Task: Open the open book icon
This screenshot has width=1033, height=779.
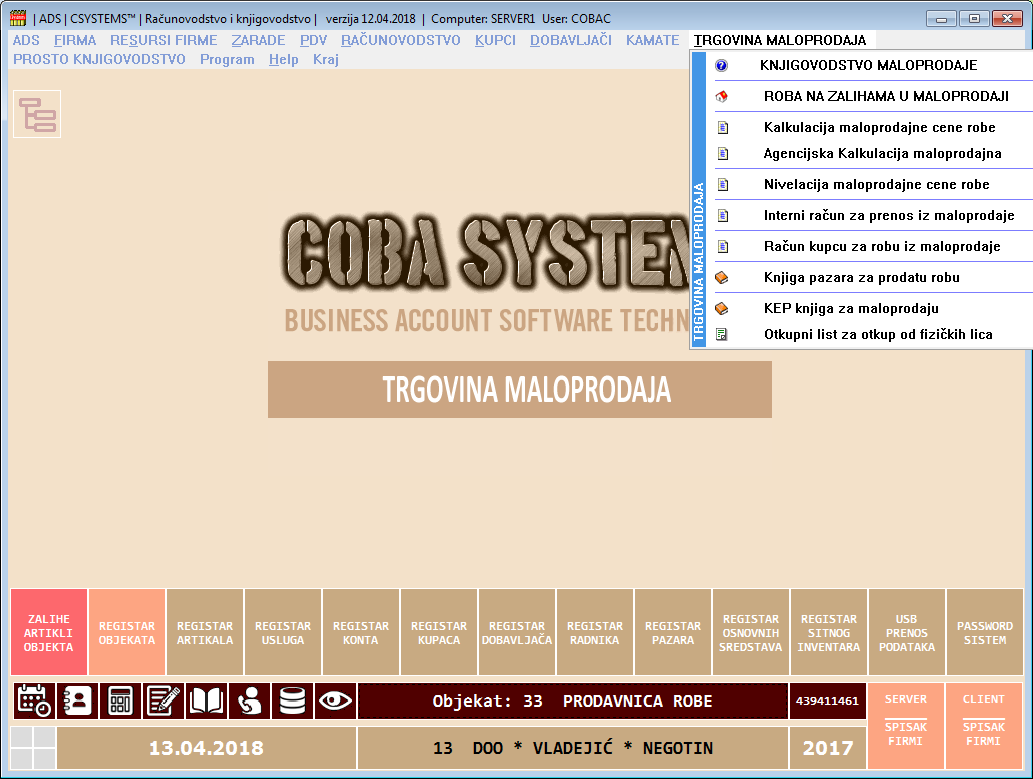Action: pos(206,701)
